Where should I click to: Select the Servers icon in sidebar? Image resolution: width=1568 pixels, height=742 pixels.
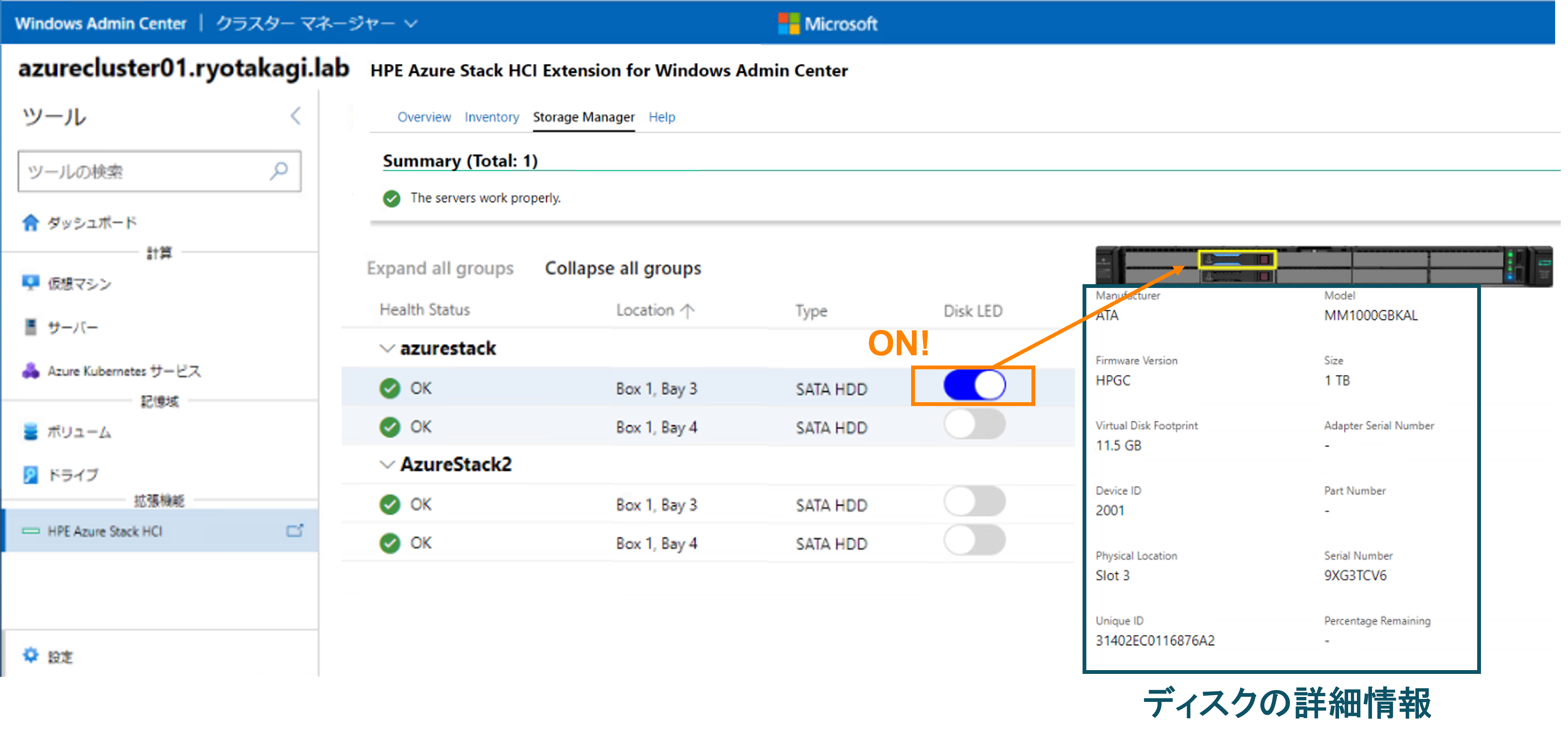[30, 327]
